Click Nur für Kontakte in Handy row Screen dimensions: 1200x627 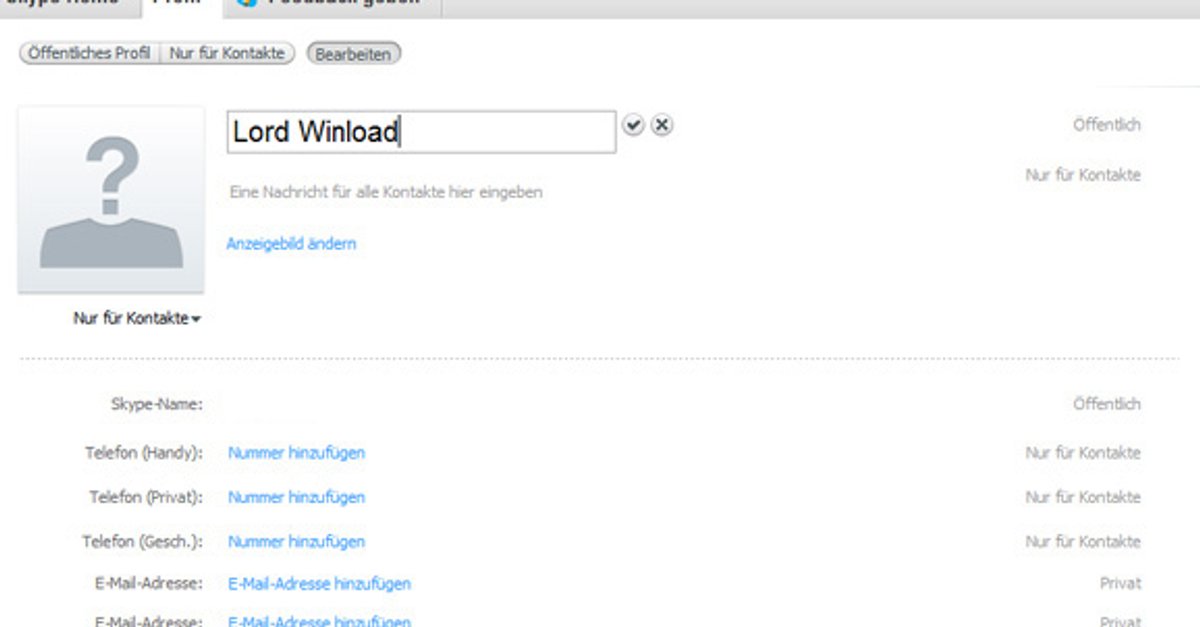1083,452
